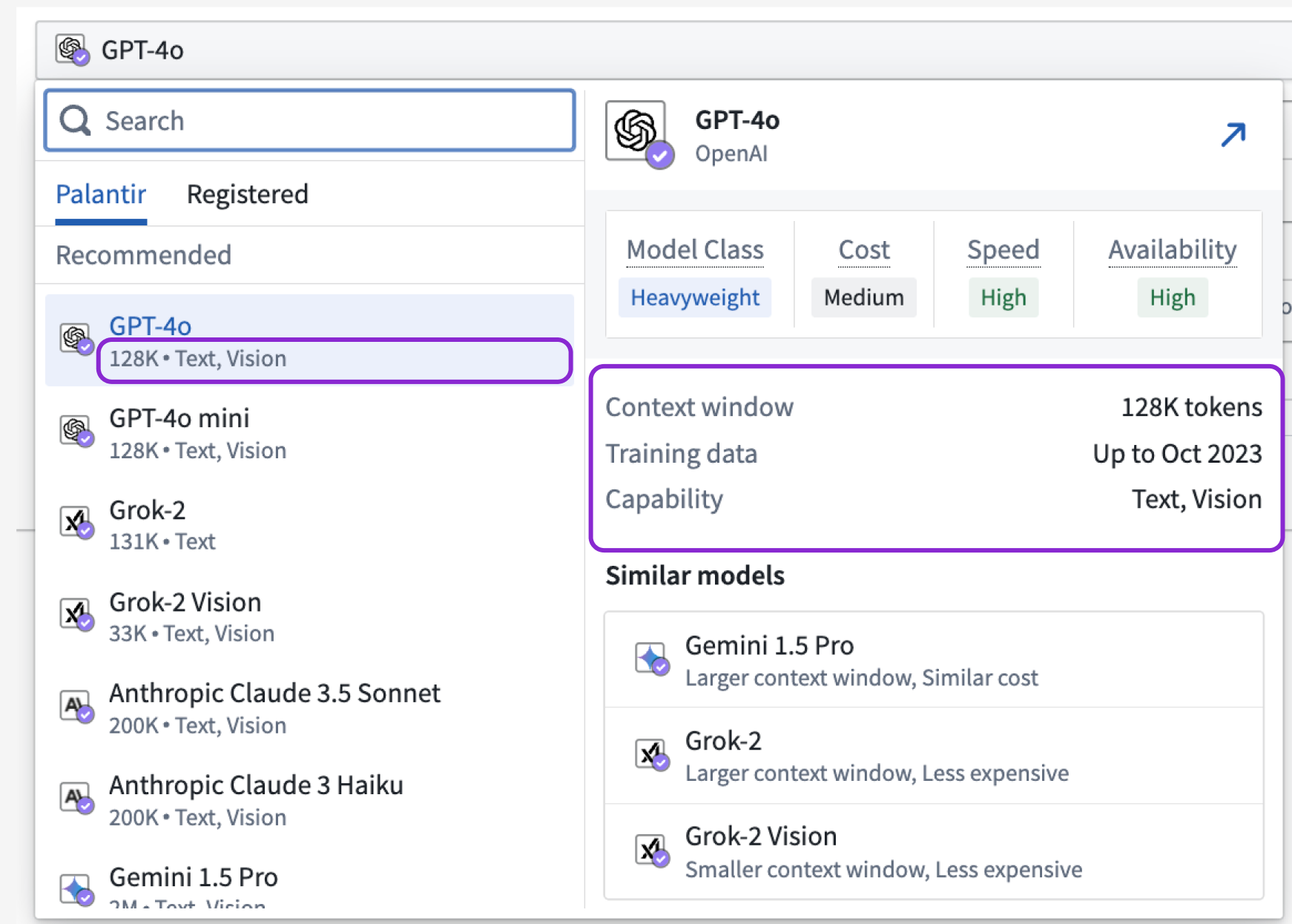Open similar model Gemini 1.5 Pro card
Viewport: 1292px width, 924px height.
[x=934, y=660]
